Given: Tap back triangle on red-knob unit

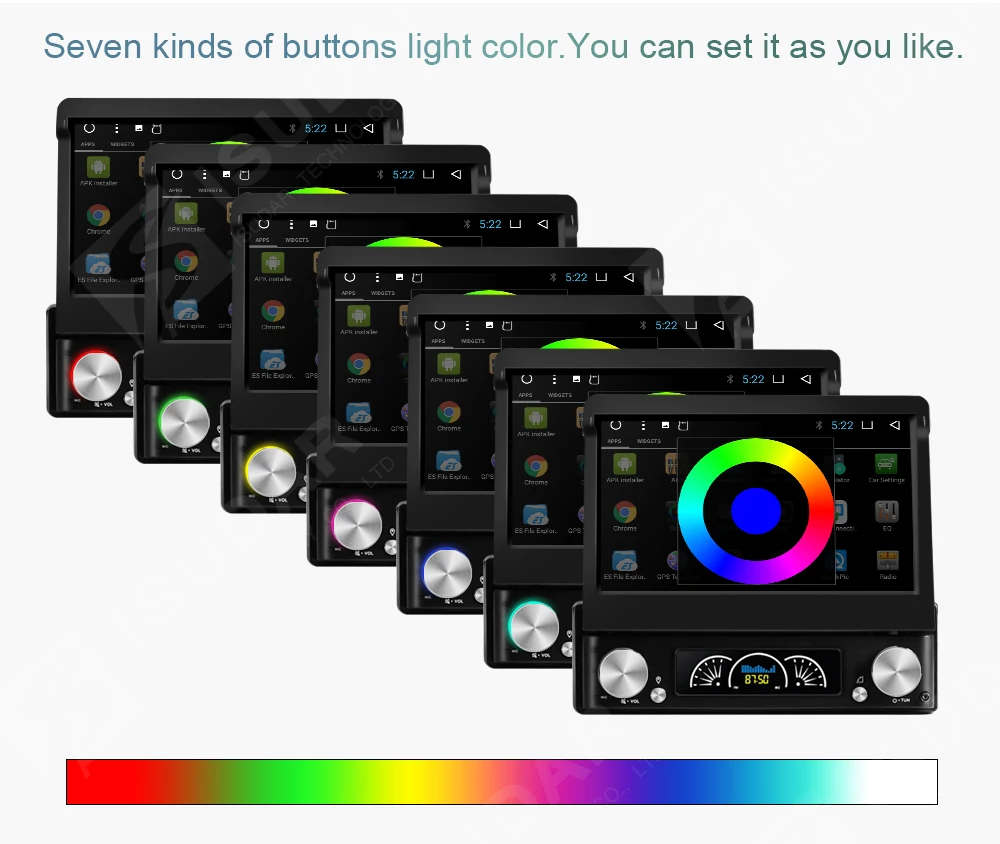Looking at the screenshot, I should pyautogui.click(x=368, y=128).
